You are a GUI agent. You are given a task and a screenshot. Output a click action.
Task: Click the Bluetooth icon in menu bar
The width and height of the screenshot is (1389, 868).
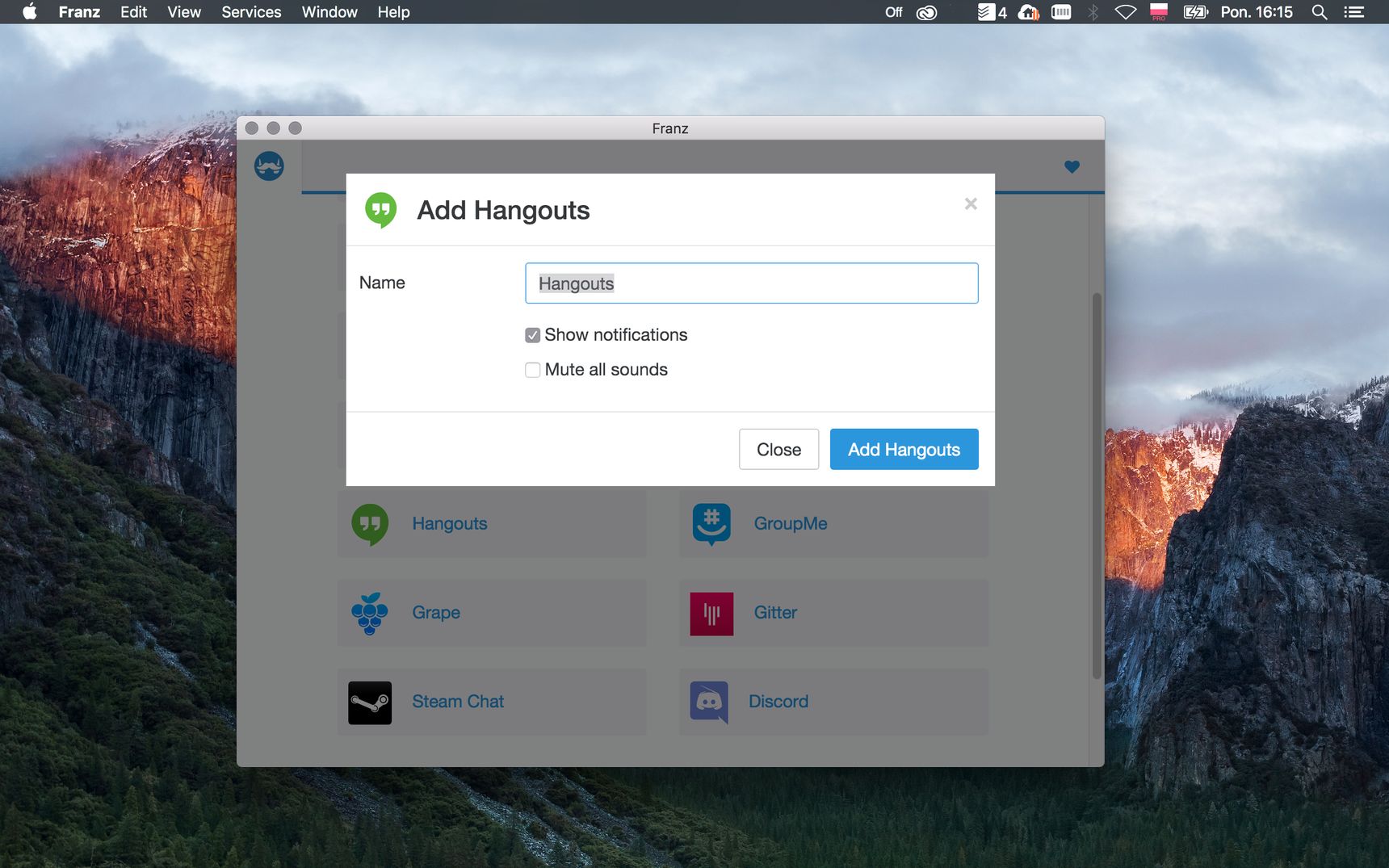[1093, 12]
